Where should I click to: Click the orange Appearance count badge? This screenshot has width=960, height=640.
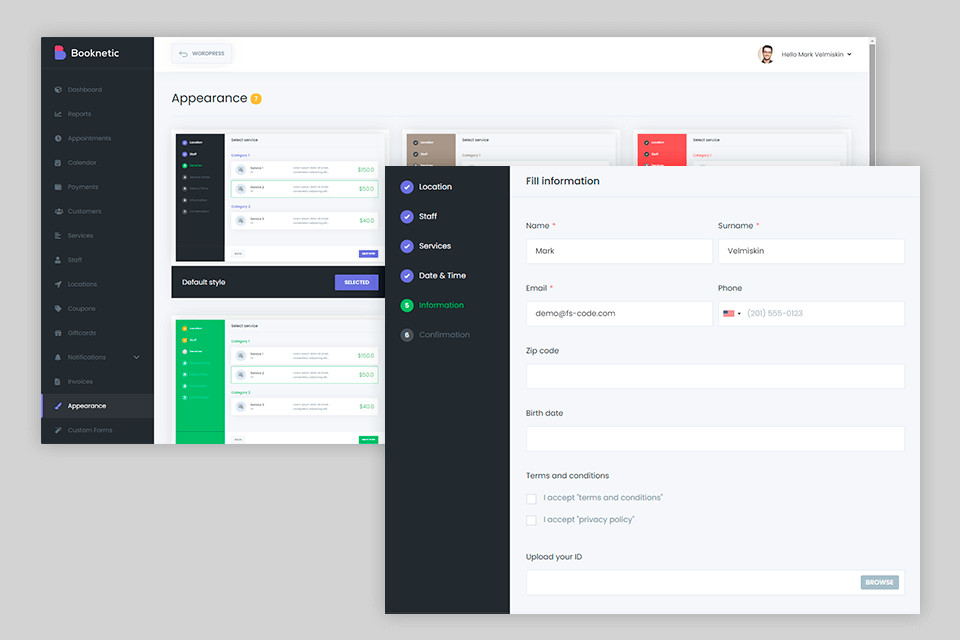tap(256, 99)
